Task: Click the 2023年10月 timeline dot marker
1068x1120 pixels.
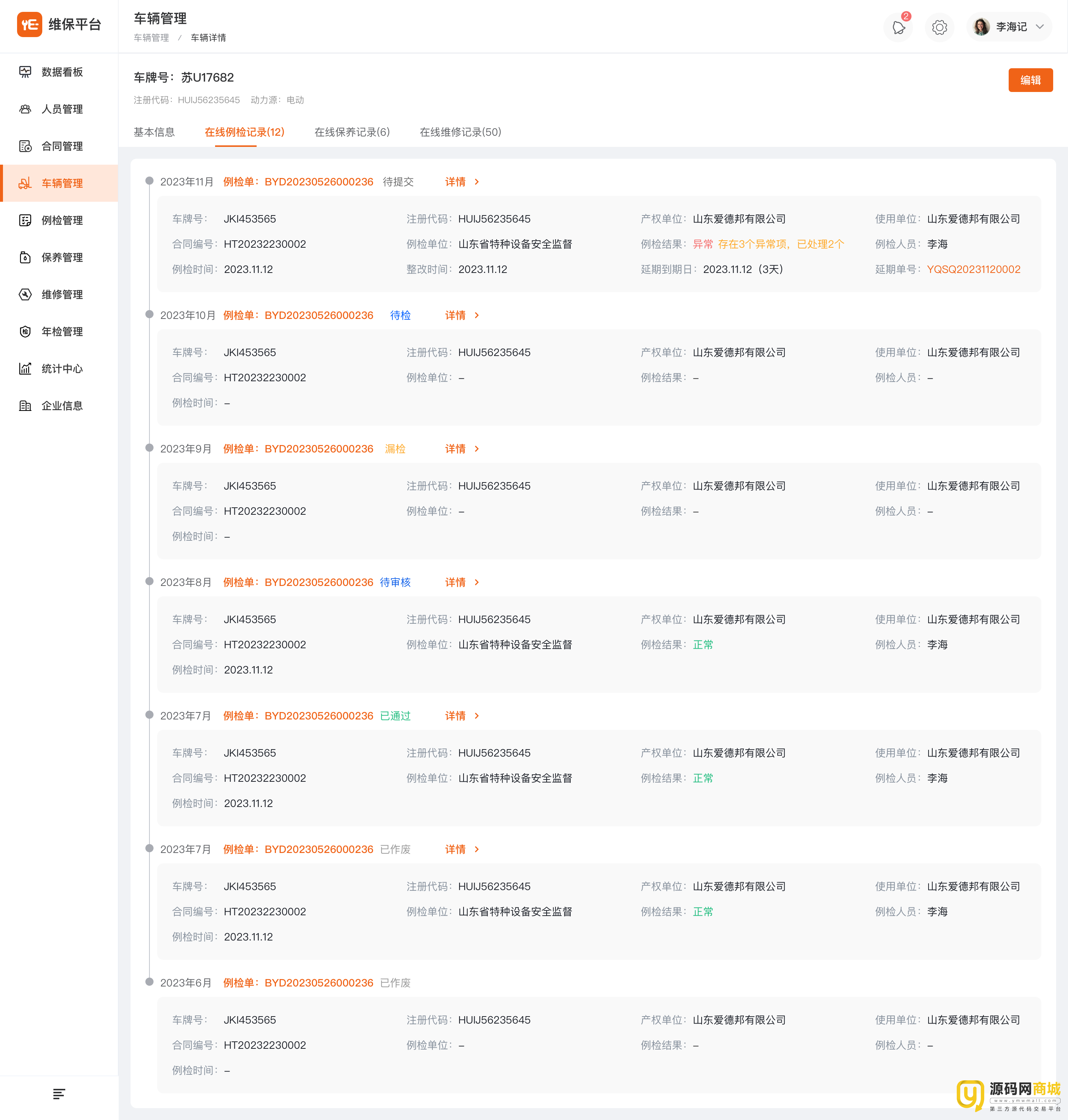Action: [149, 314]
